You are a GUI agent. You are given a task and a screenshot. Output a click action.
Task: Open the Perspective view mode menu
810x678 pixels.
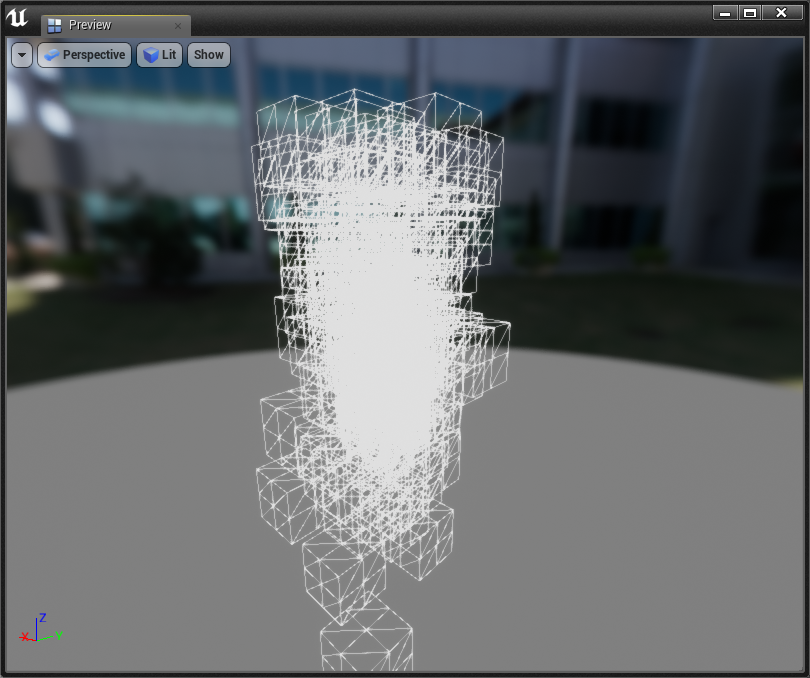[x=85, y=55]
